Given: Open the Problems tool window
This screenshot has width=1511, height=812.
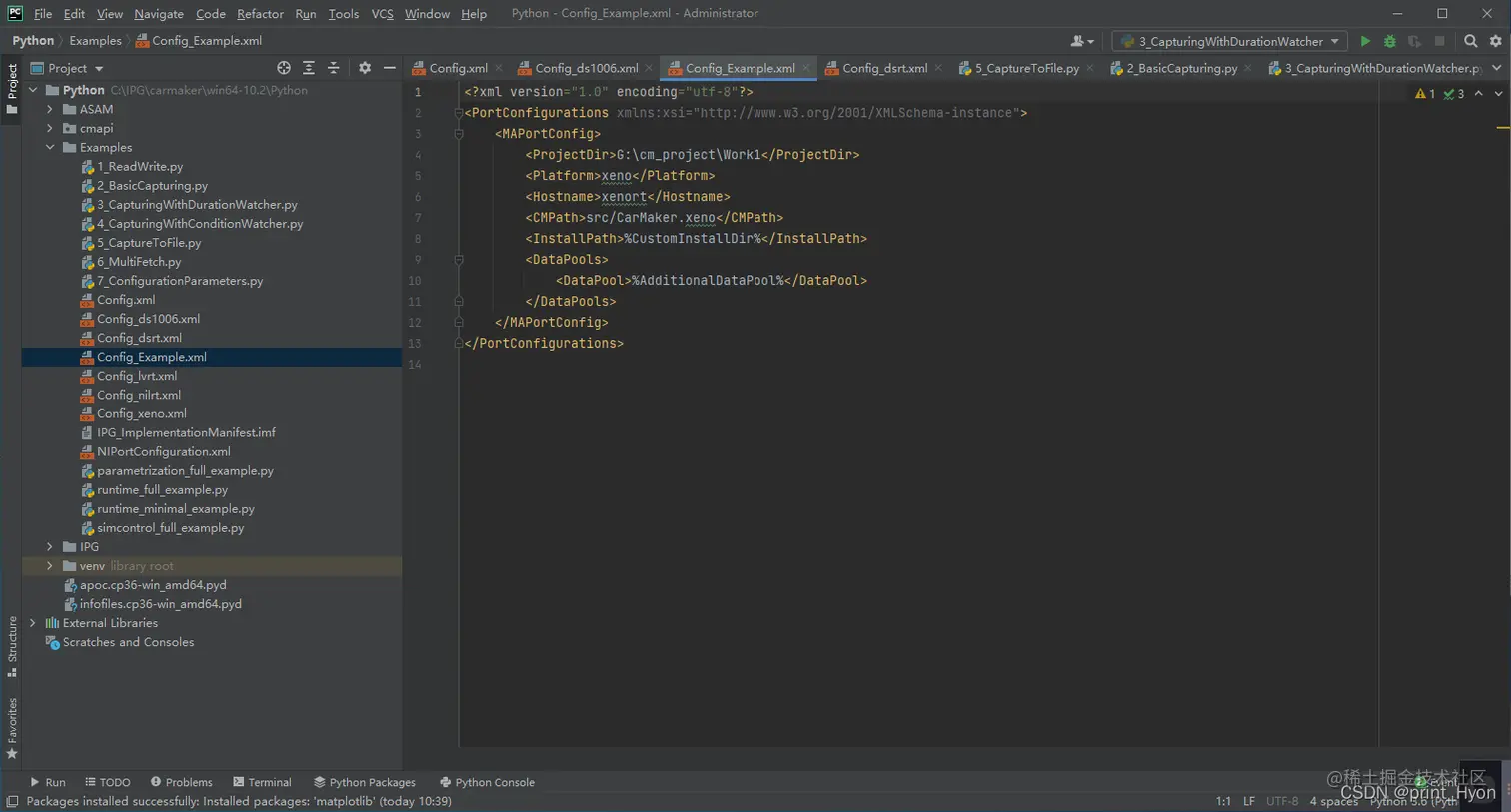Looking at the screenshot, I should 181,782.
